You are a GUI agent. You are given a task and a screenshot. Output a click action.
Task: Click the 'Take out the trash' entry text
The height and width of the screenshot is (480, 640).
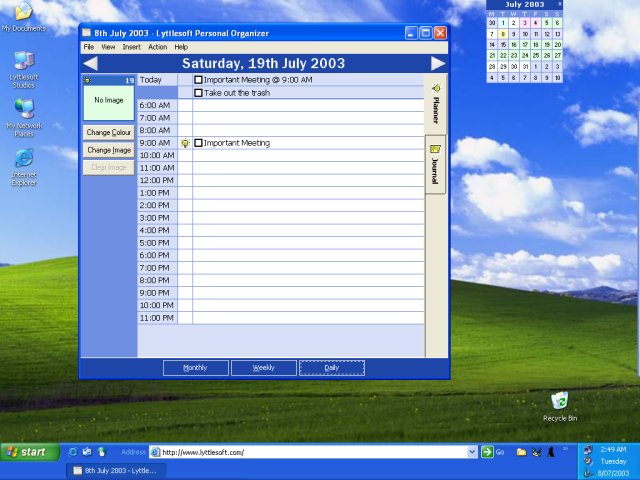coord(237,93)
